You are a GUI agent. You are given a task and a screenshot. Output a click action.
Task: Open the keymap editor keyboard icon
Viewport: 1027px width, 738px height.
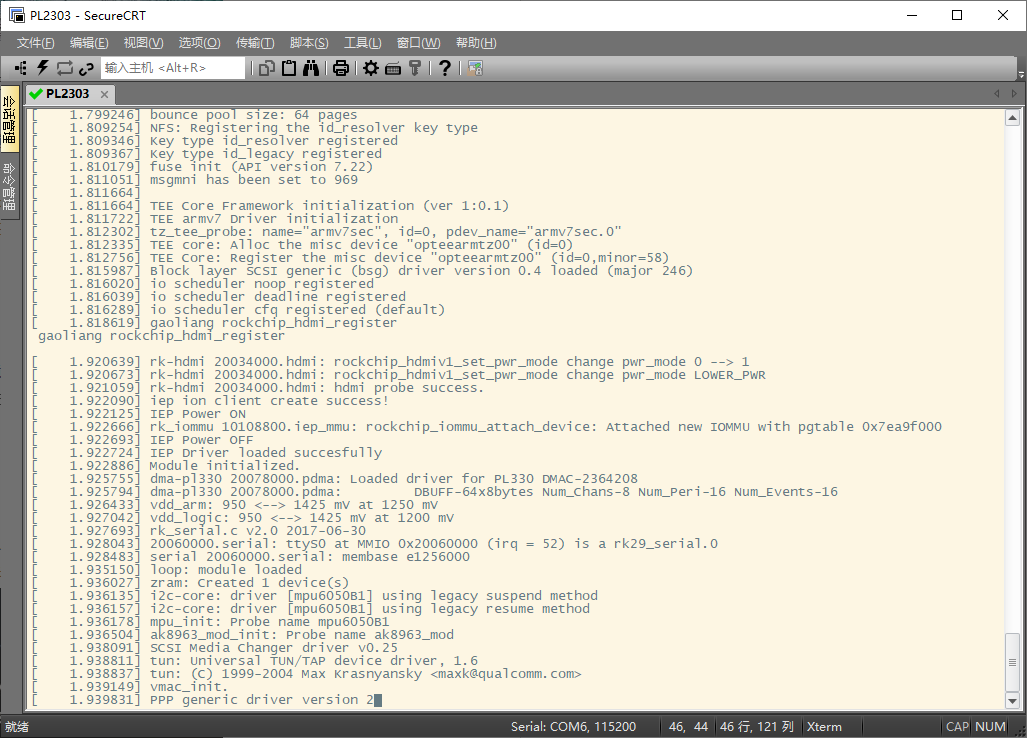393,68
